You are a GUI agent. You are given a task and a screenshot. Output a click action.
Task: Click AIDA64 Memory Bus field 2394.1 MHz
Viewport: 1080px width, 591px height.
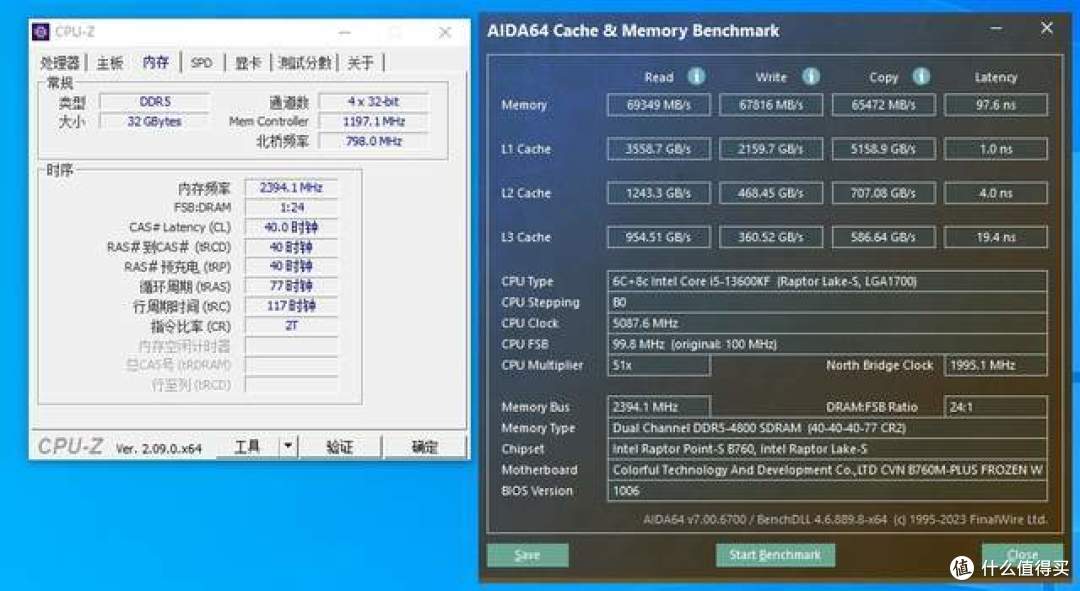(658, 406)
